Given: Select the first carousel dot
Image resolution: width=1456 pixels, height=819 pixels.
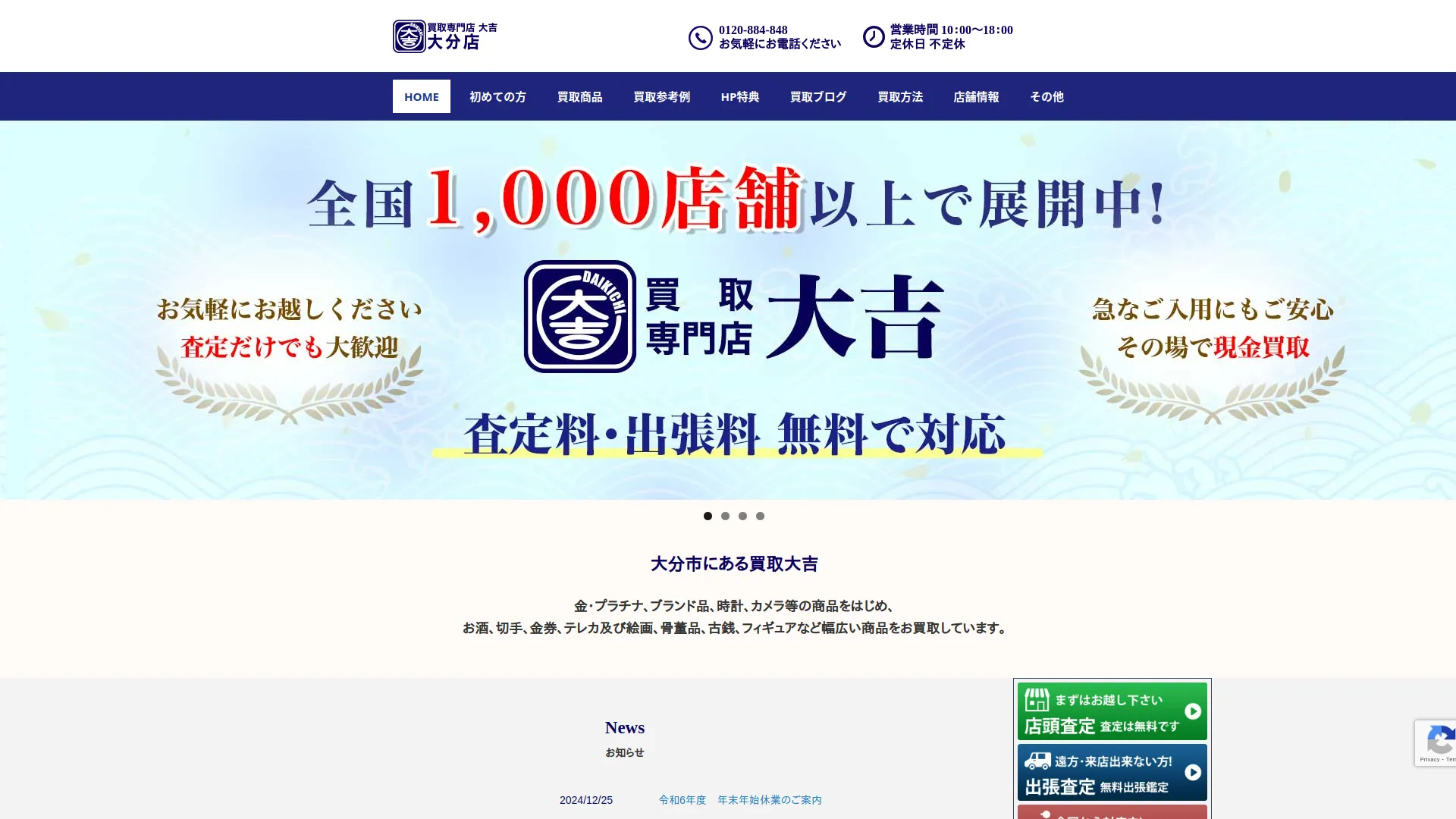Looking at the screenshot, I should (708, 516).
